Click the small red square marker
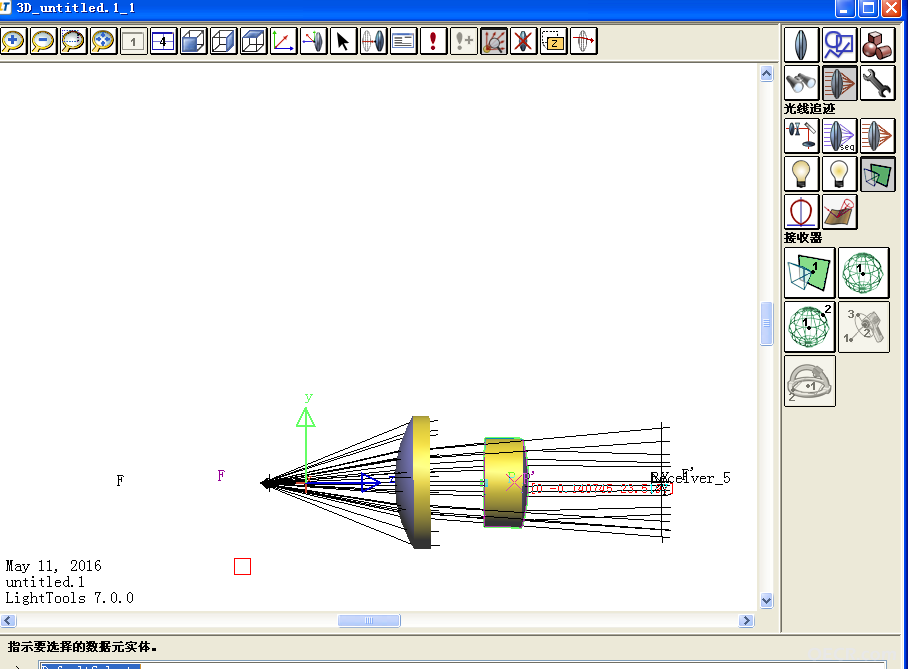 coord(243,566)
